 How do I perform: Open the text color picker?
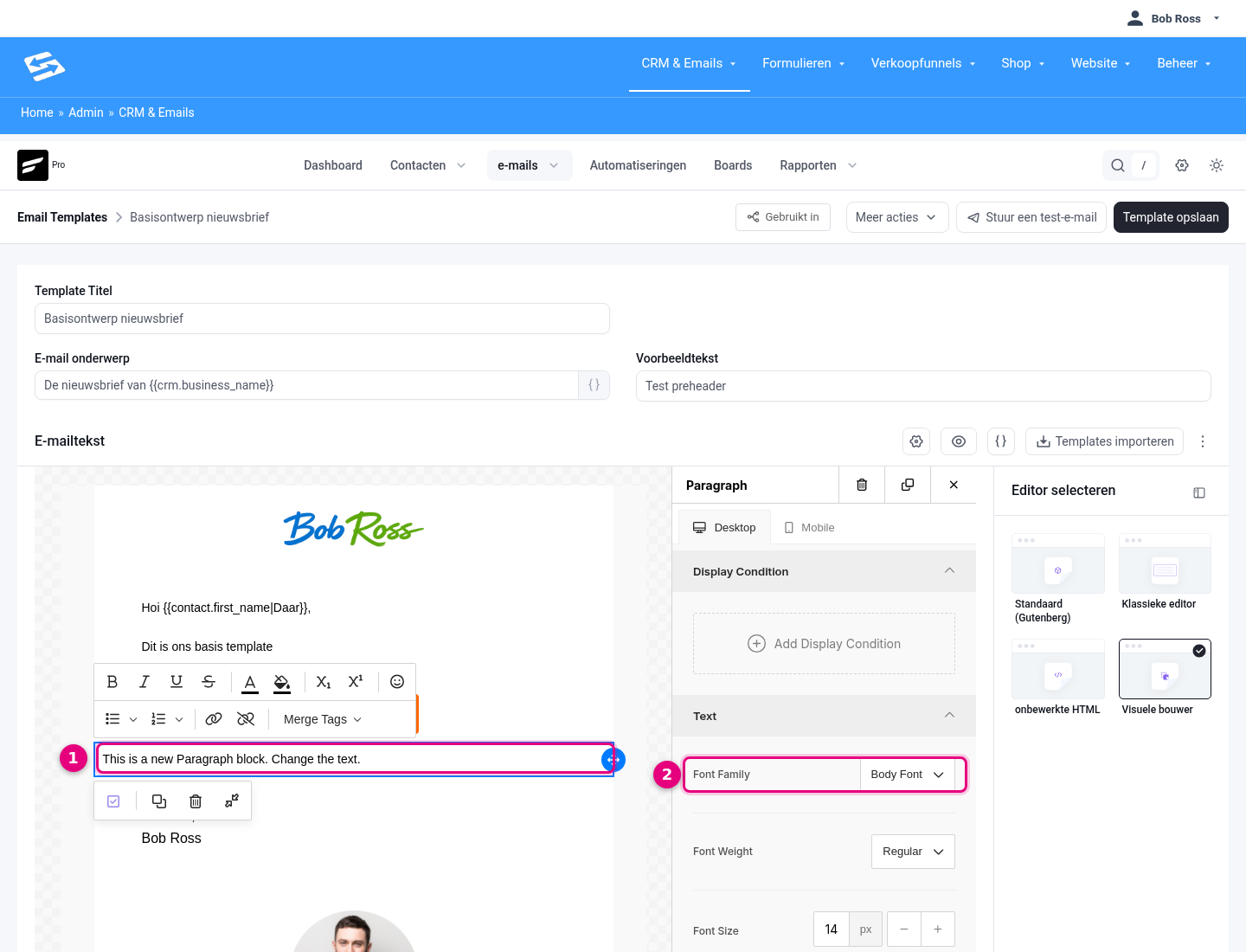click(x=250, y=683)
